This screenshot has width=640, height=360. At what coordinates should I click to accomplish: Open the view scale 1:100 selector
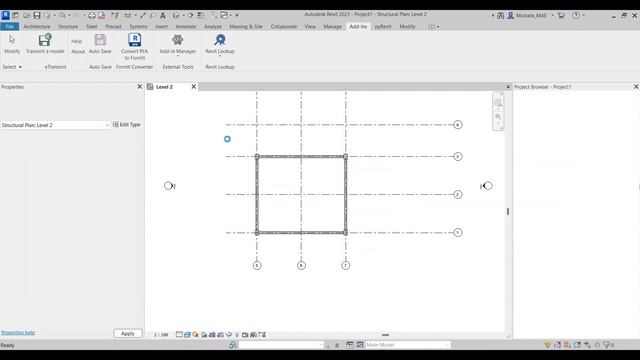click(161, 335)
